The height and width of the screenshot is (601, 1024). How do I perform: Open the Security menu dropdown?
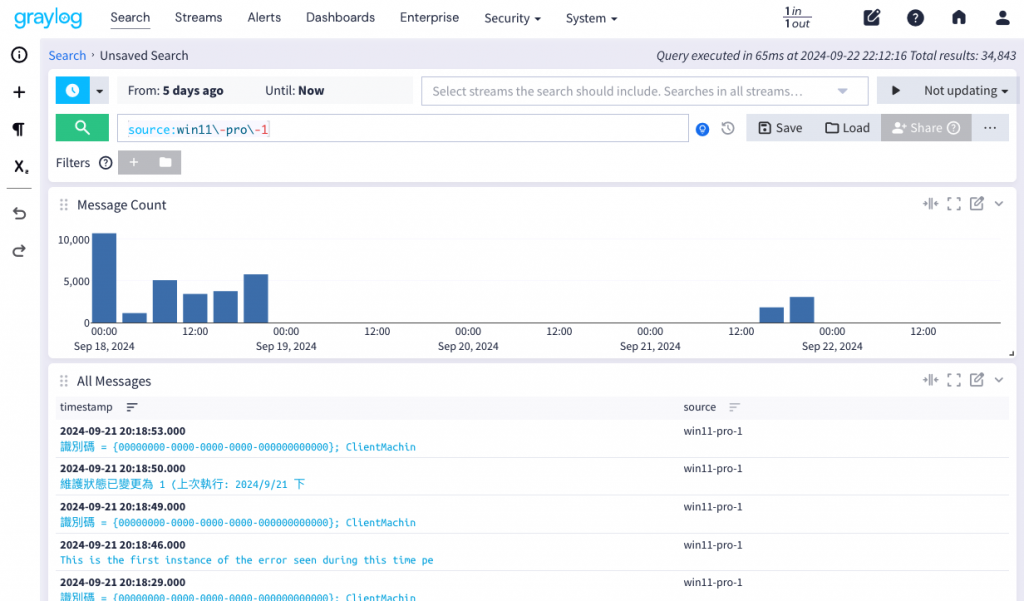[x=512, y=18]
